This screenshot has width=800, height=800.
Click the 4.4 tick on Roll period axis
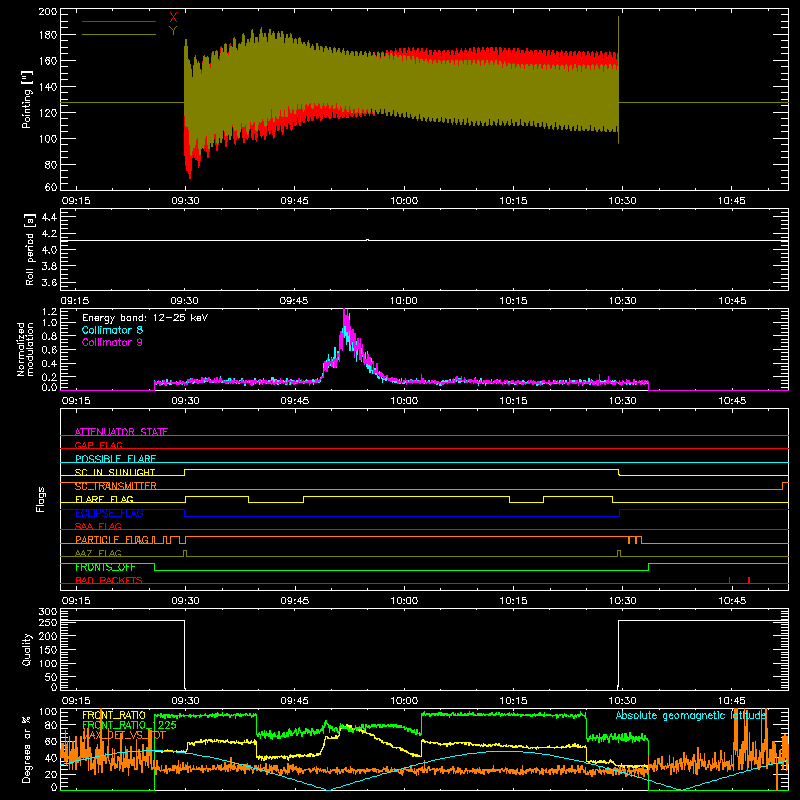[49, 218]
